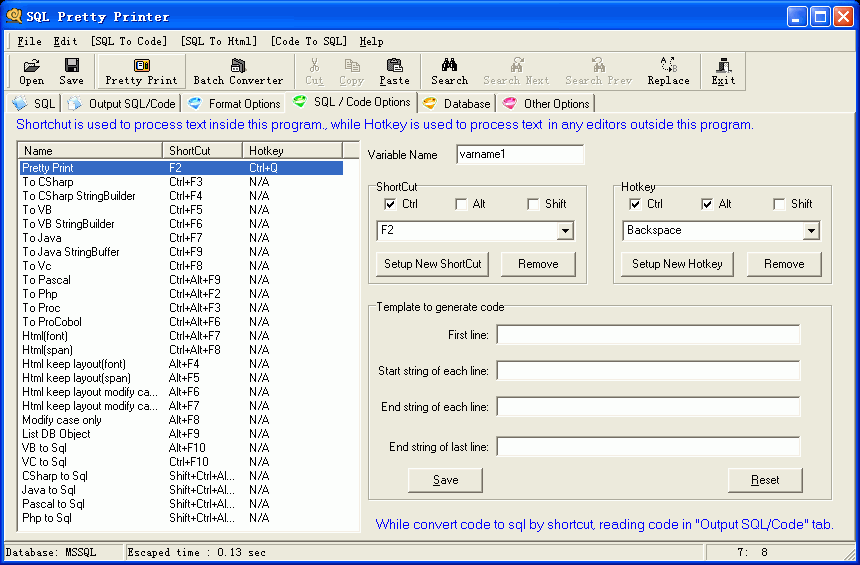Select the Pretty Print row in the list
Screen dimensions: 860x565
[x=181, y=168]
